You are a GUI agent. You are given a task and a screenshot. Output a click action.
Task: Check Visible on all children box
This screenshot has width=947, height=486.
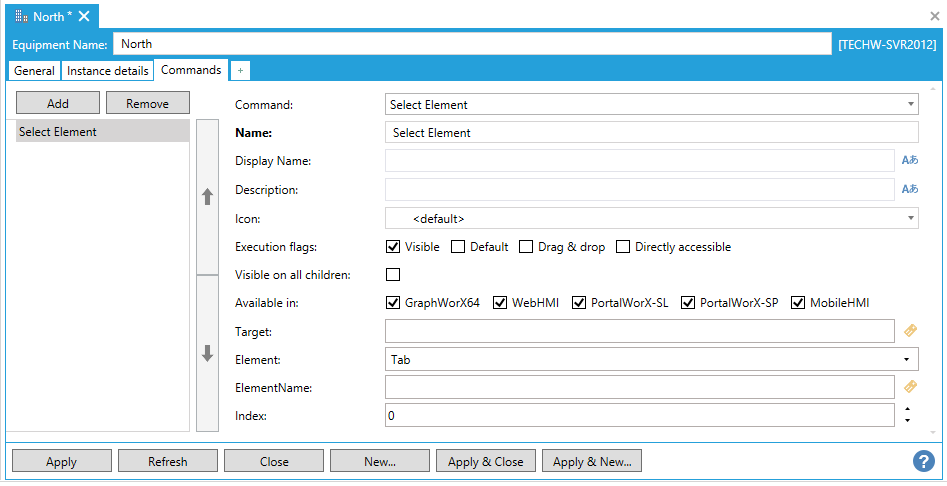click(393, 275)
